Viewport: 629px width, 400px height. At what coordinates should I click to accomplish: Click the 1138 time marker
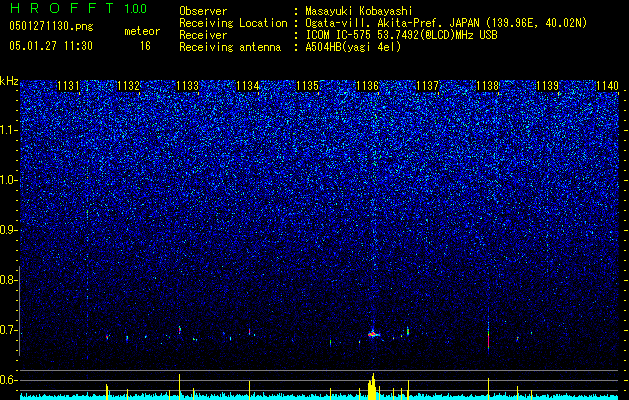click(x=487, y=86)
